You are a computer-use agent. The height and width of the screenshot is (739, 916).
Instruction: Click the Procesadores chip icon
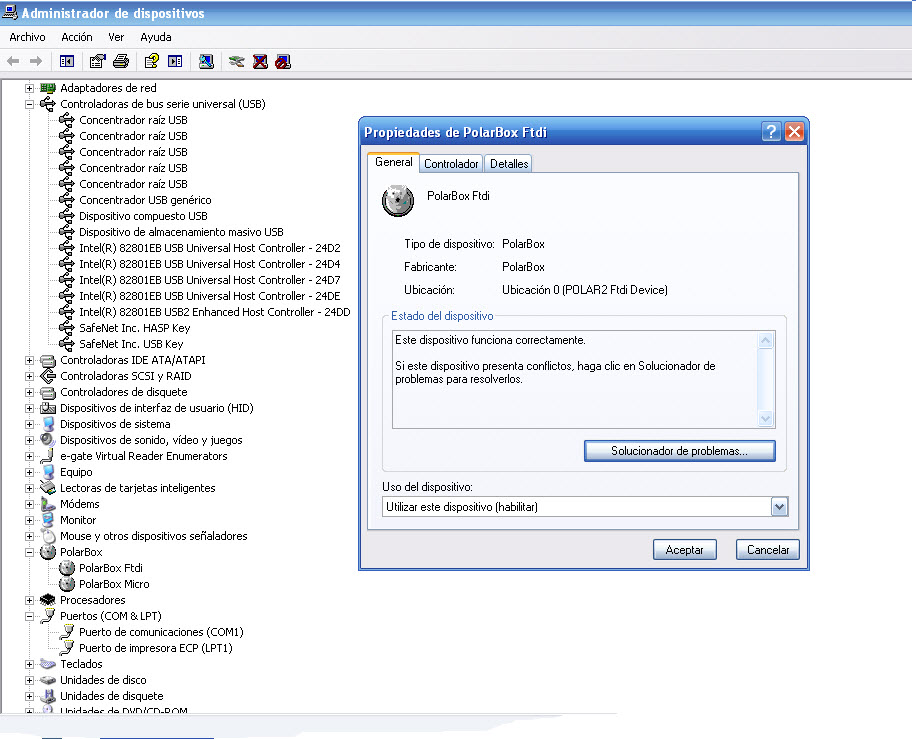click(48, 600)
